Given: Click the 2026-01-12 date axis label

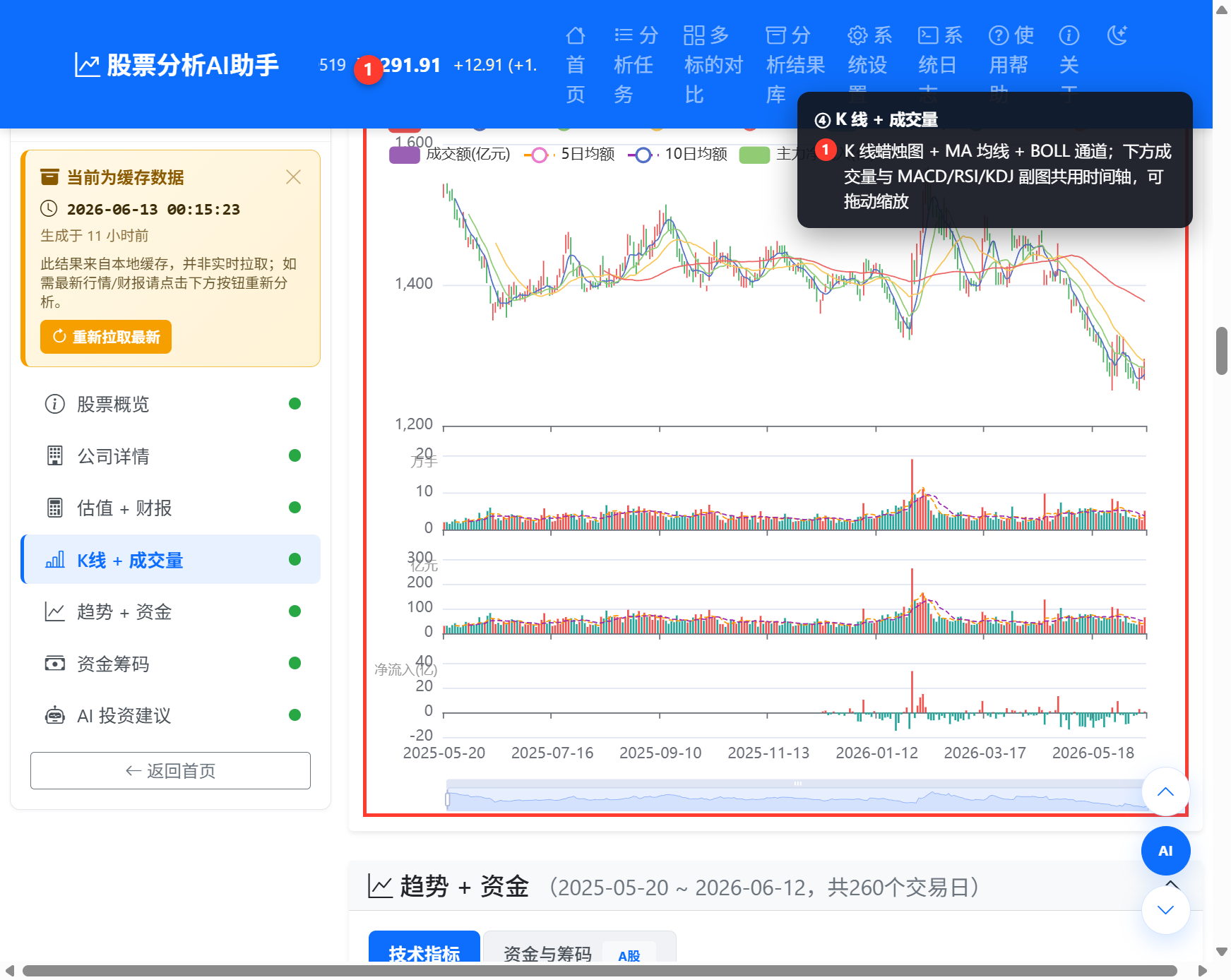Looking at the screenshot, I should pyautogui.click(x=876, y=753).
